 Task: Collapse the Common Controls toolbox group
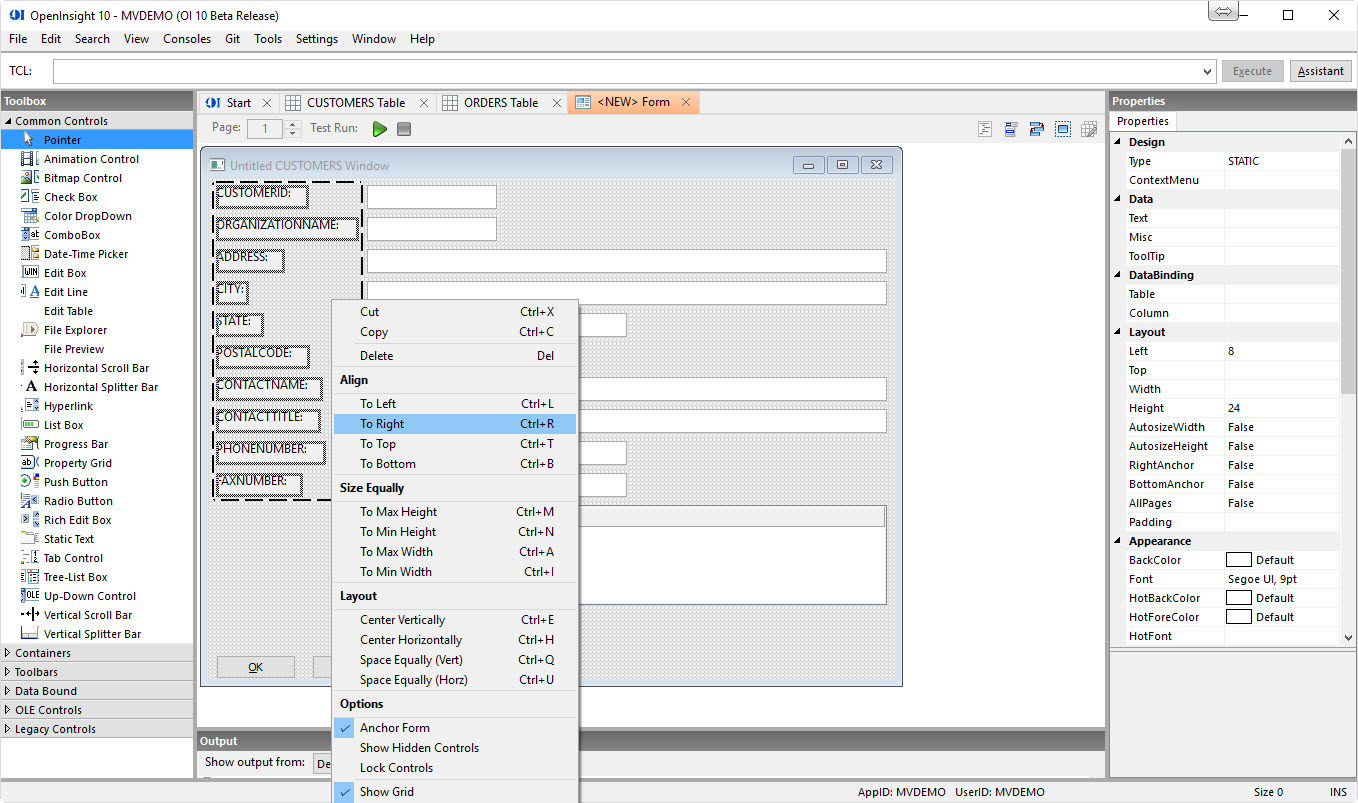[8, 121]
